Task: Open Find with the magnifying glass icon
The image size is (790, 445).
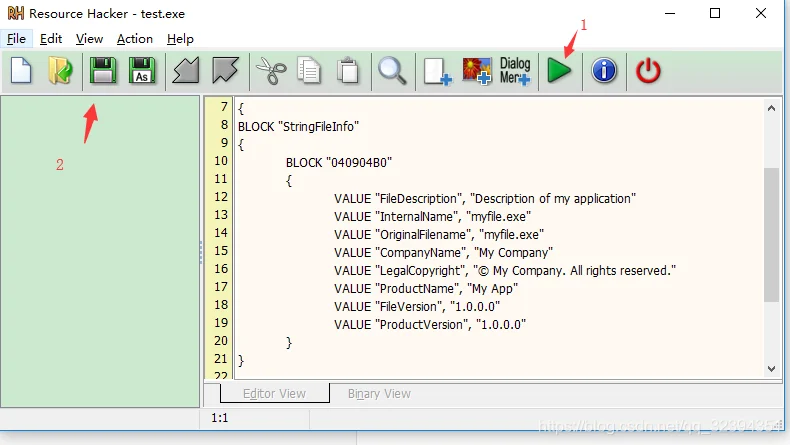Action: coord(392,71)
